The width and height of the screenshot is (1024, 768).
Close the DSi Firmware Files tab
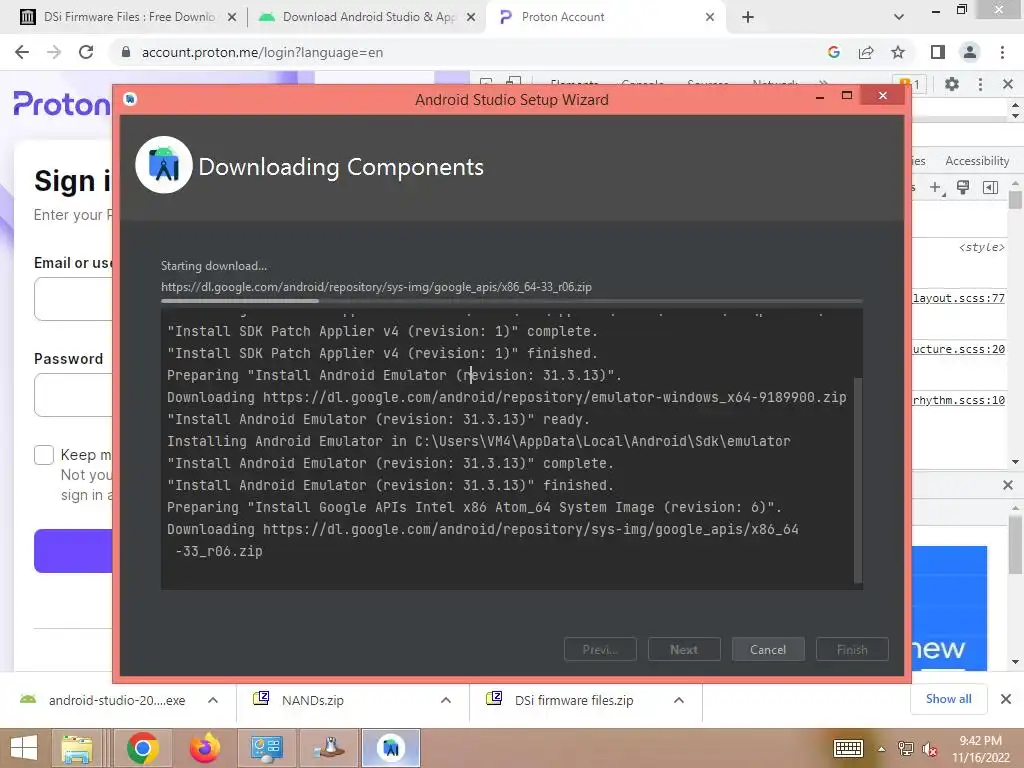click(232, 17)
